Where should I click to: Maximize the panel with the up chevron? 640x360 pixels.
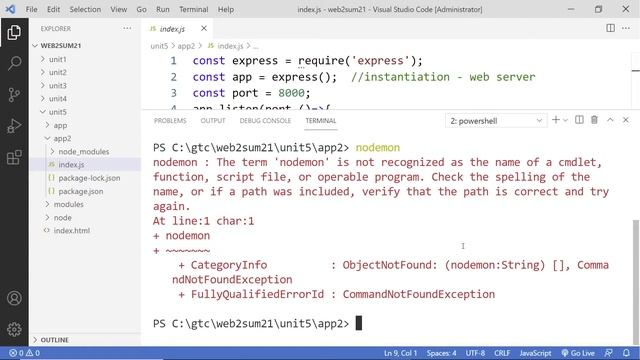coord(610,120)
